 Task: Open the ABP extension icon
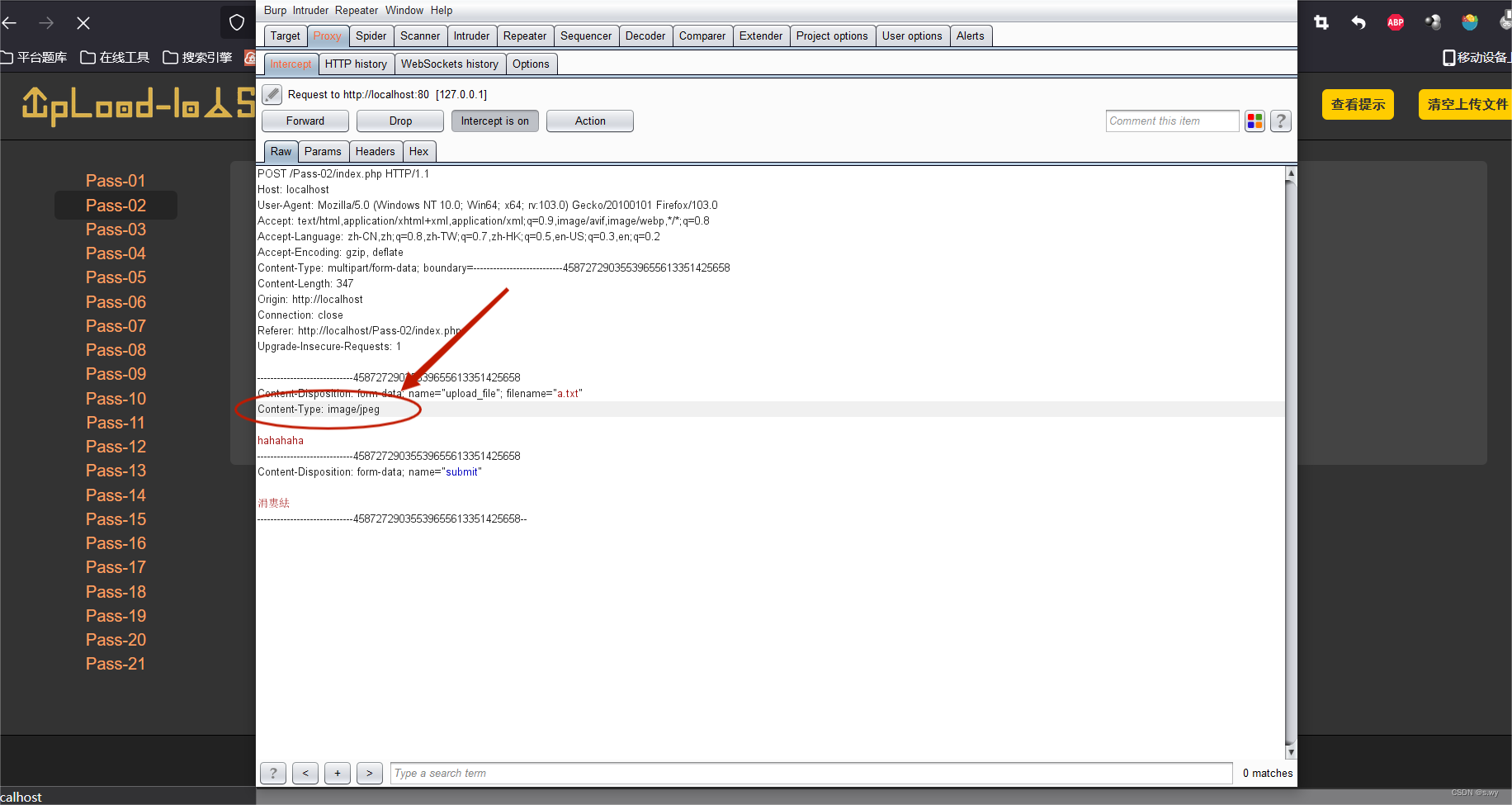click(1396, 22)
